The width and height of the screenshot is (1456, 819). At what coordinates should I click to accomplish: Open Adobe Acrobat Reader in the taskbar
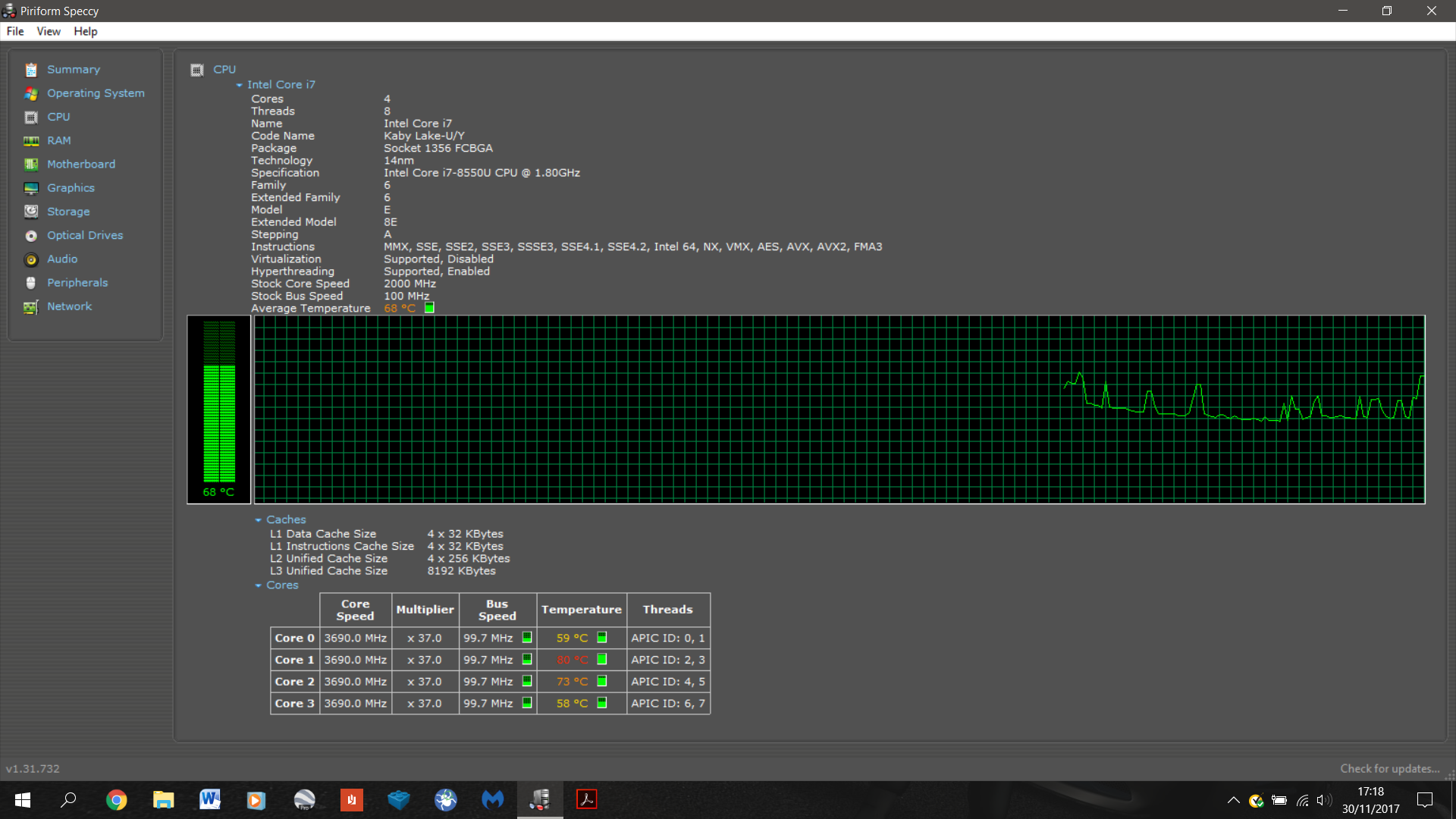click(587, 800)
